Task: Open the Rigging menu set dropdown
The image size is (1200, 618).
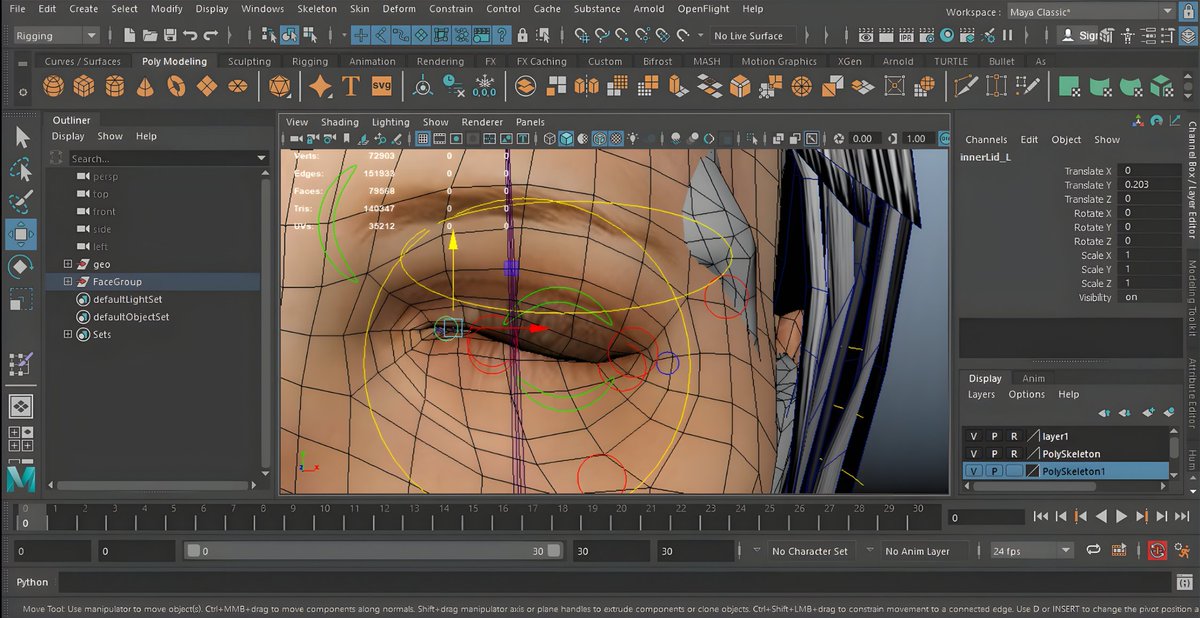Action: point(91,36)
